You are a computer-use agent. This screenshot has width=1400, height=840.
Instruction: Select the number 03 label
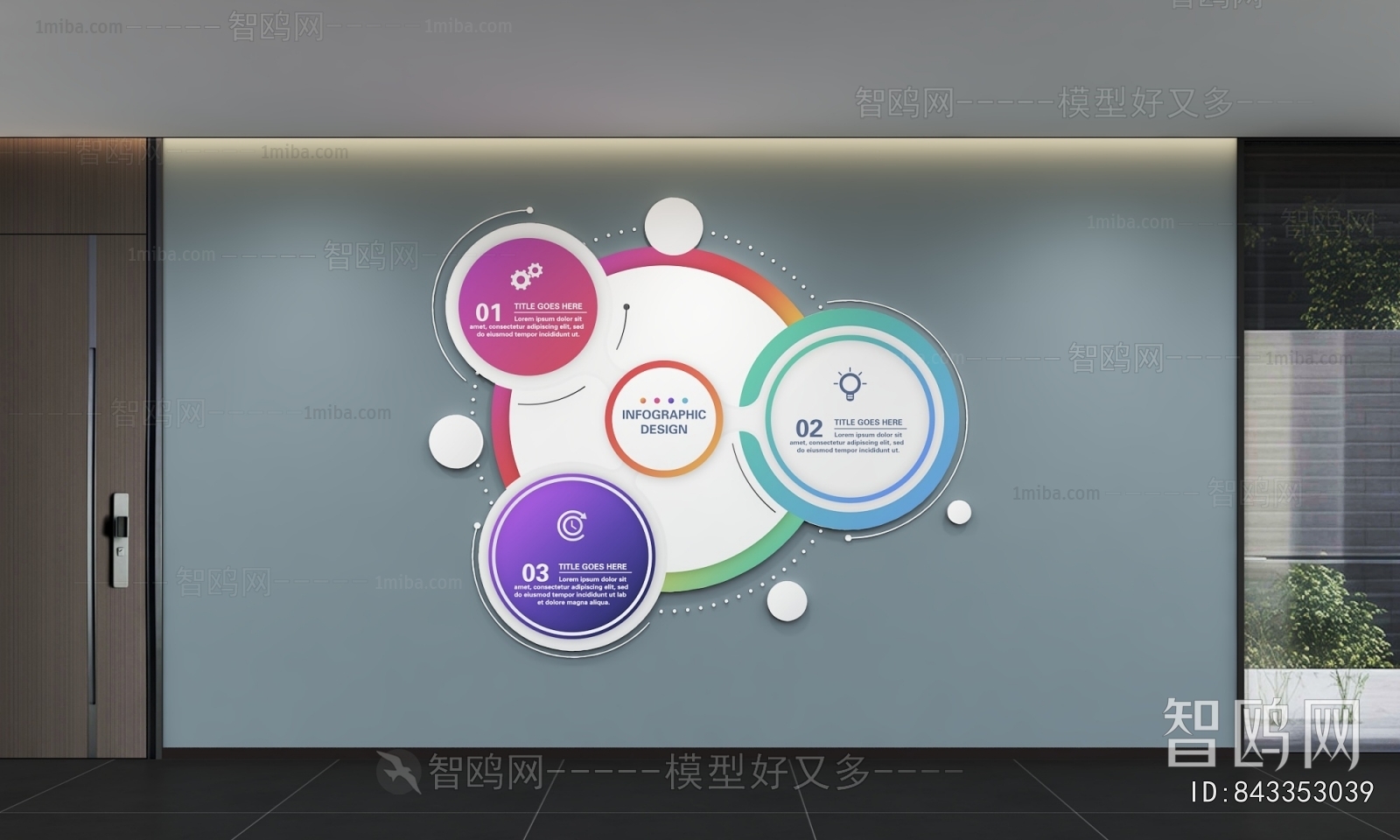pos(535,573)
